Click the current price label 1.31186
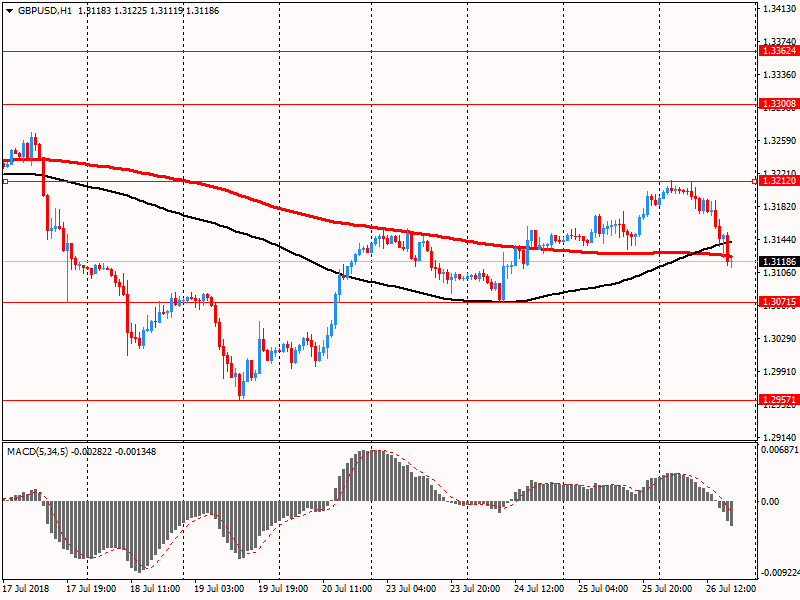The height and width of the screenshot is (600, 800). [x=779, y=262]
